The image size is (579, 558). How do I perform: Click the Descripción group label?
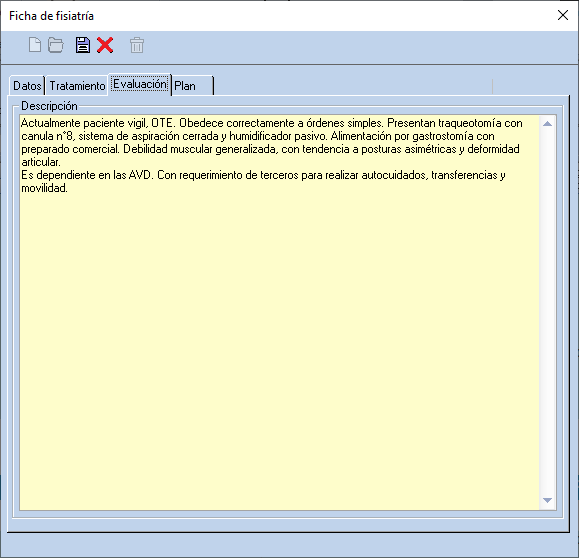[49, 106]
